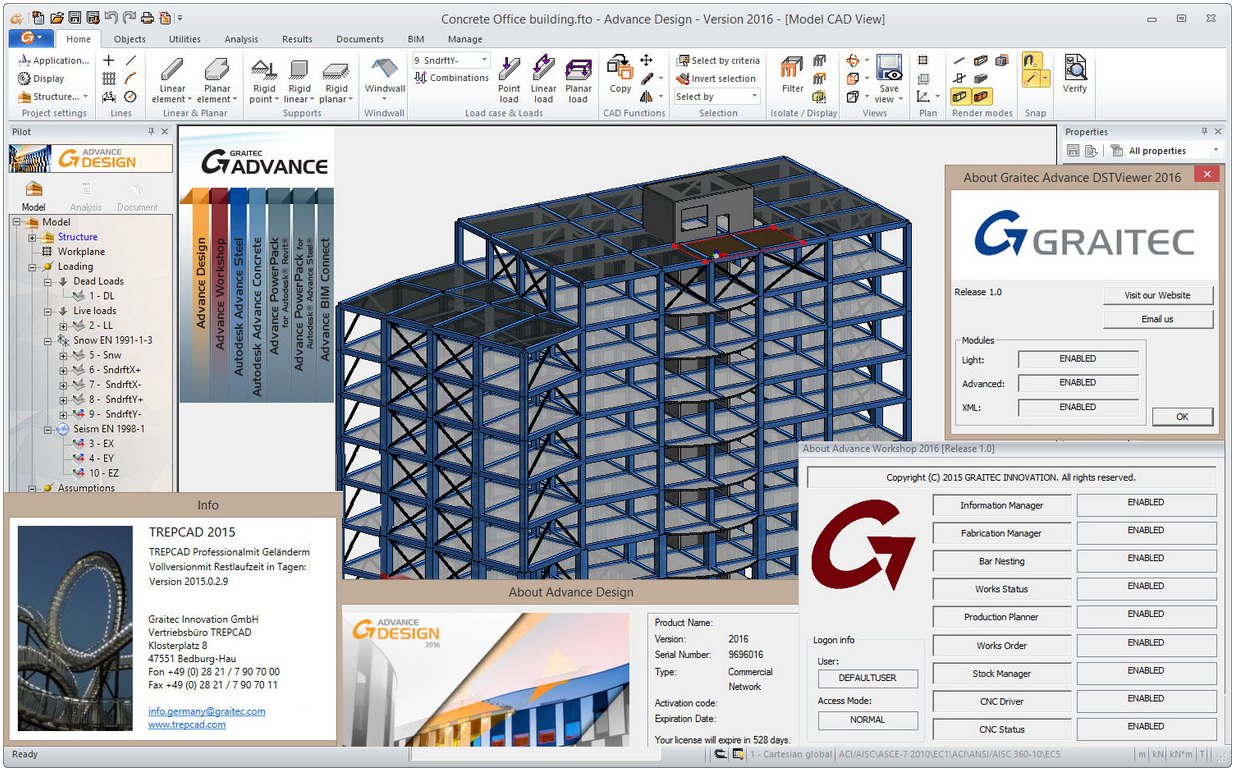
Task: Select the Rigid linear support icon
Action: [299, 70]
